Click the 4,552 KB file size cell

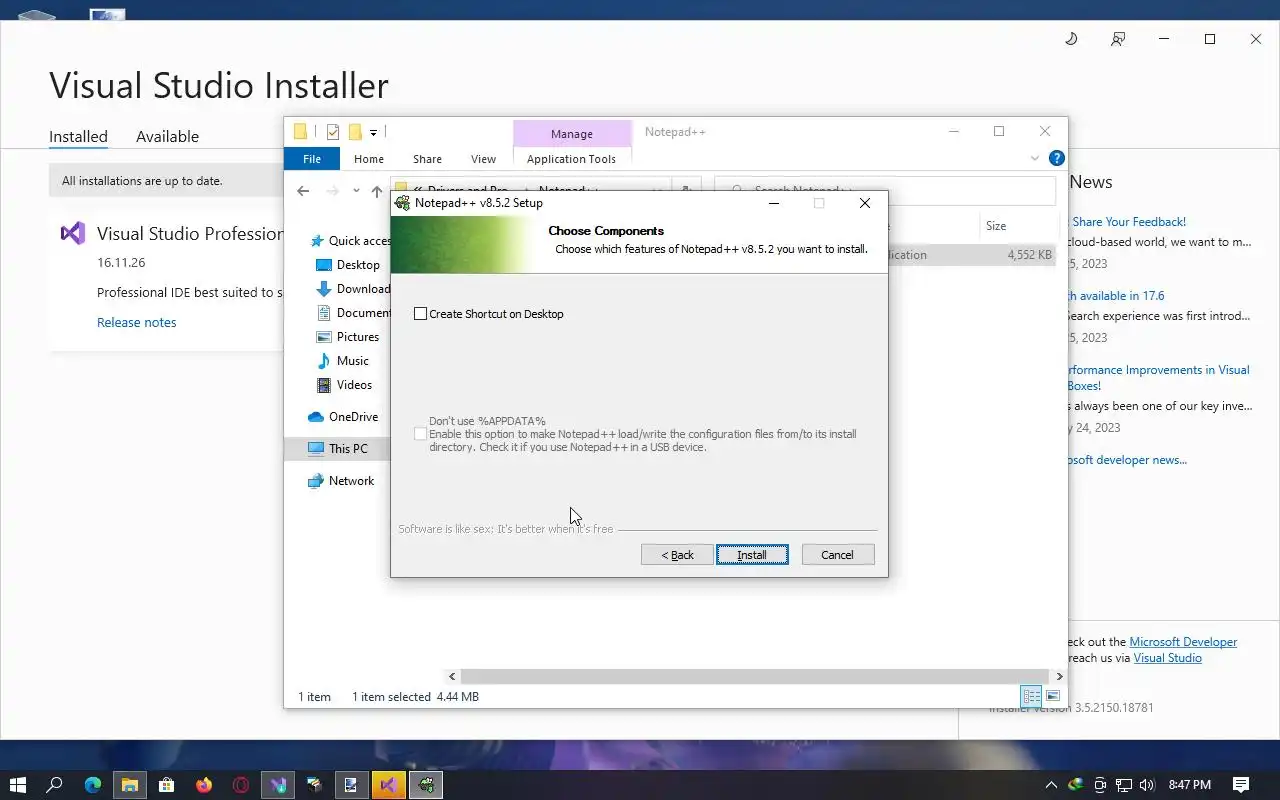1029,255
